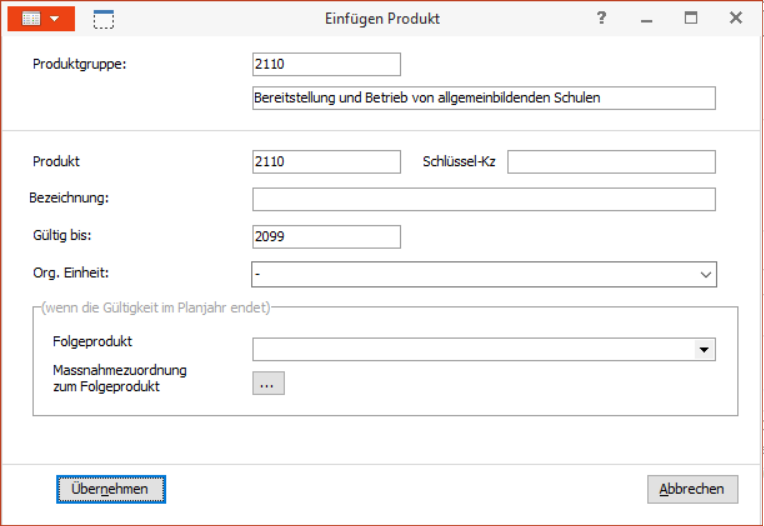Image resolution: width=764 pixels, height=526 pixels.
Task: Select the Gültig bis year field
Action: [x=326, y=237]
